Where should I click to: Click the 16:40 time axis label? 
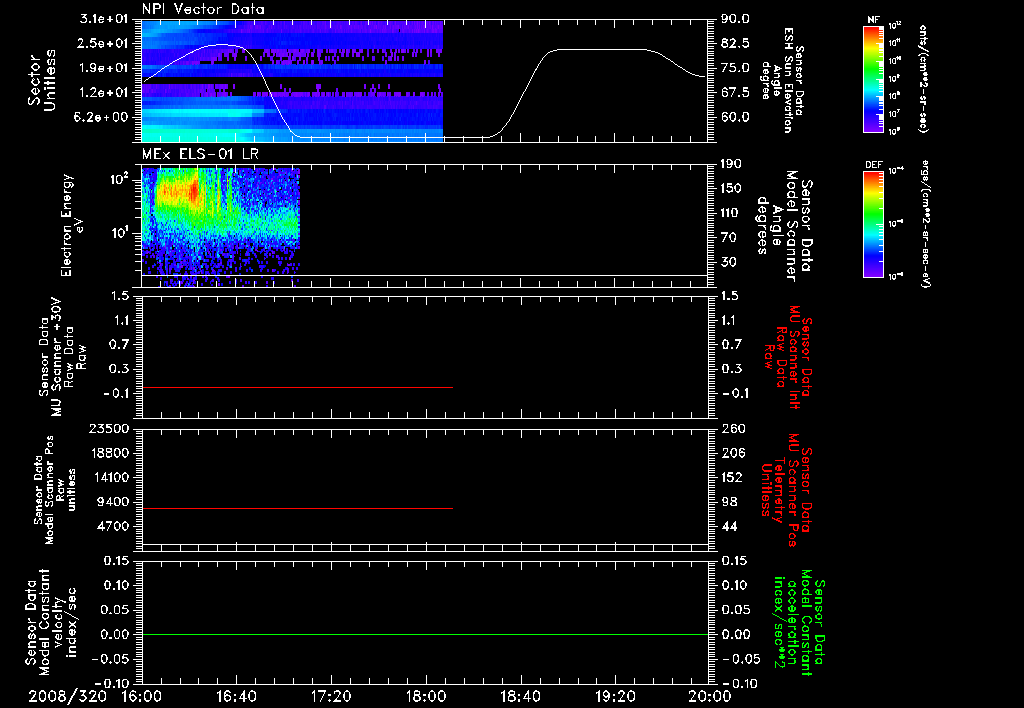coord(236,696)
